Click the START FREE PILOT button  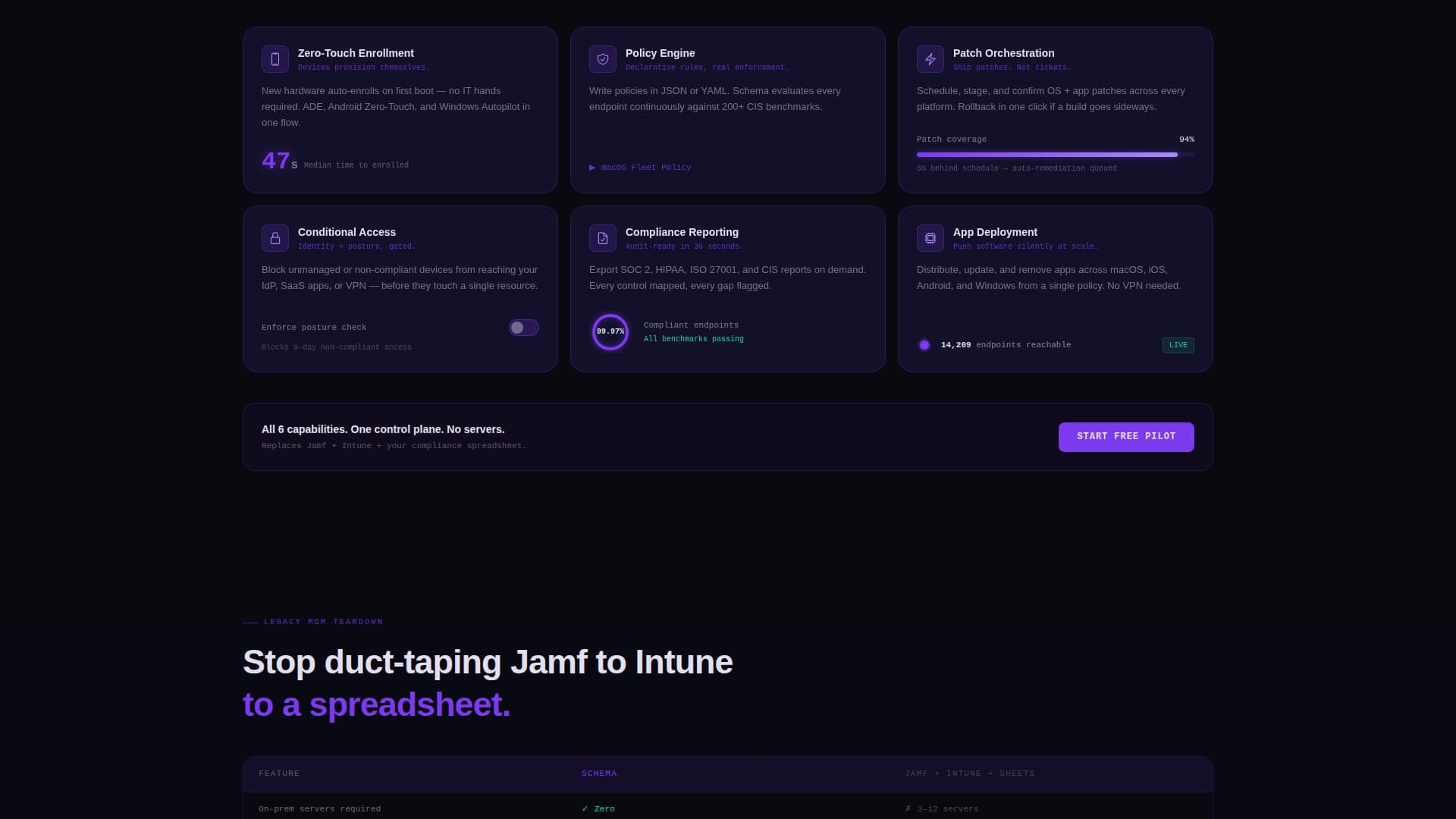[1126, 437]
